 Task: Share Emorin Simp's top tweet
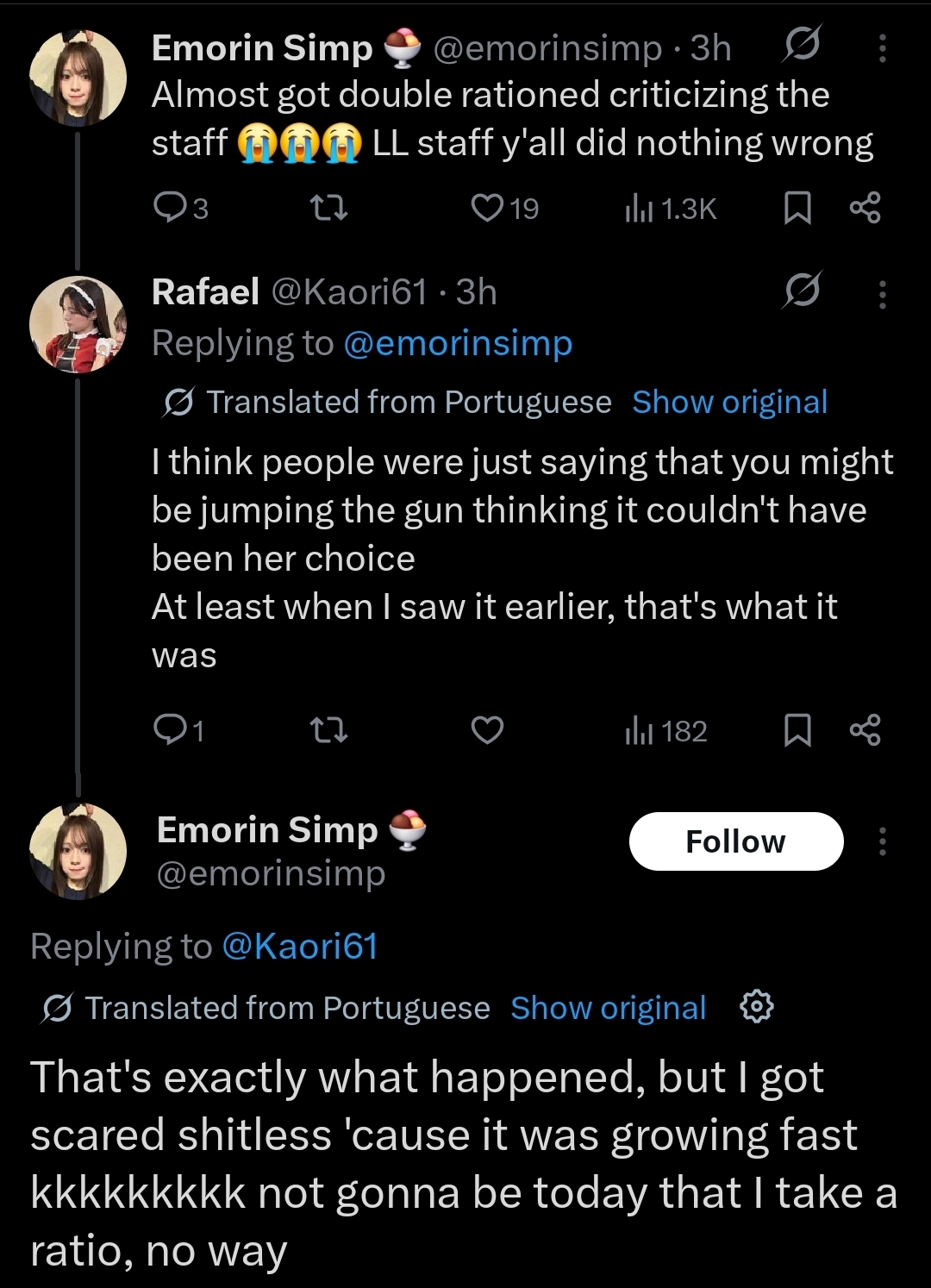pyautogui.click(x=865, y=208)
